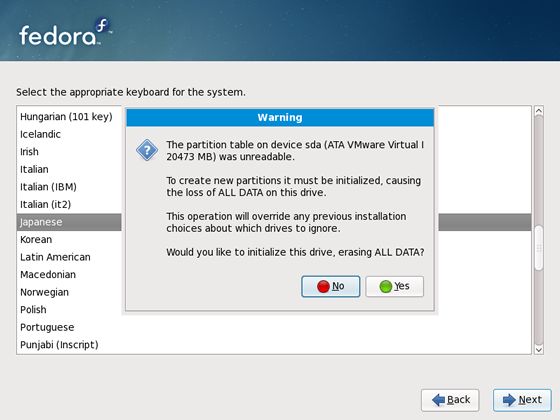Click the scrollbar up arrow
Image resolution: width=560 pixels, height=420 pixels.
[x=539, y=111]
